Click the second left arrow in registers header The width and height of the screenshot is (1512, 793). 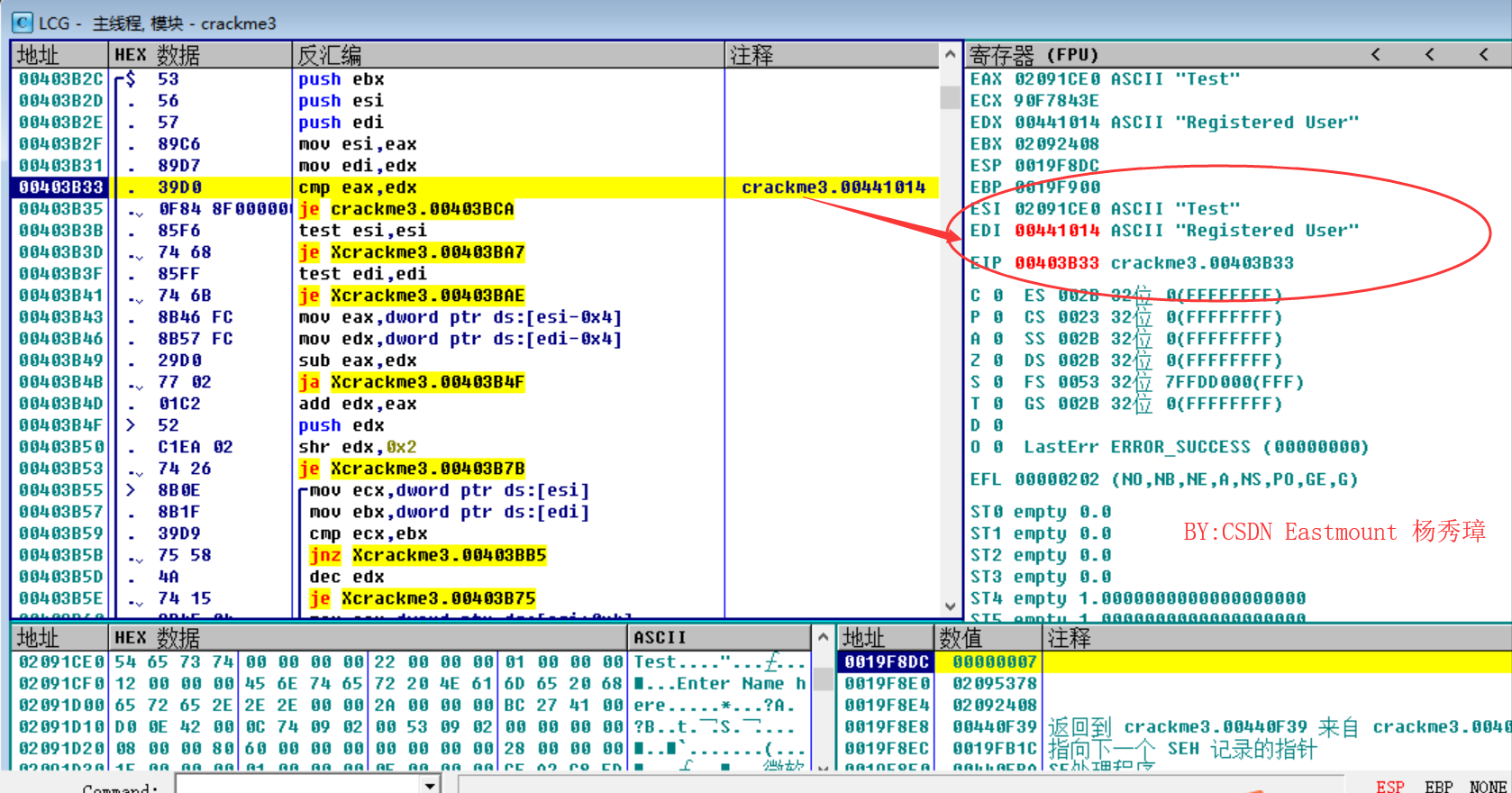click(x=1429, y=55)
